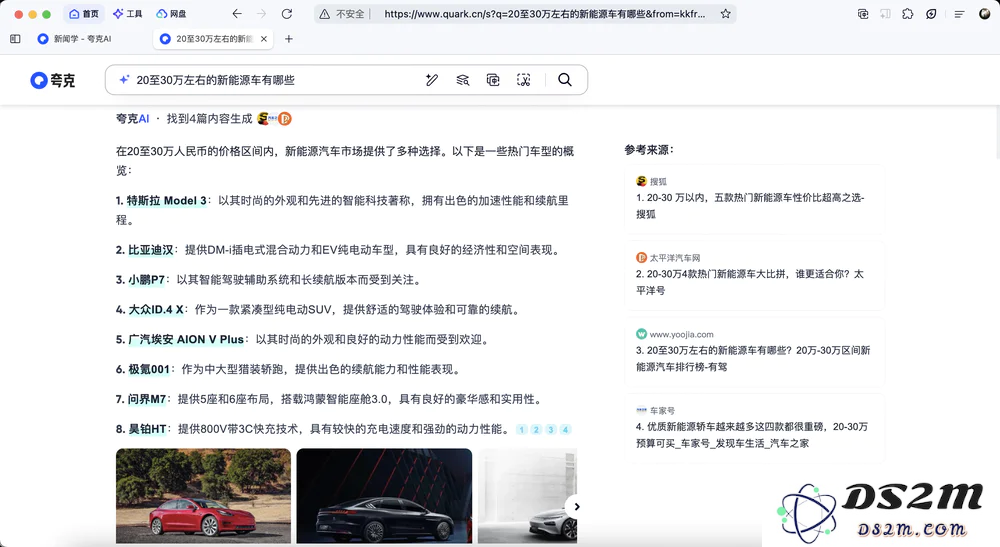Click the leaf lightning speed-mode icon
Viewport: 1000px width, 547px height.
click(x=931, y=13)
